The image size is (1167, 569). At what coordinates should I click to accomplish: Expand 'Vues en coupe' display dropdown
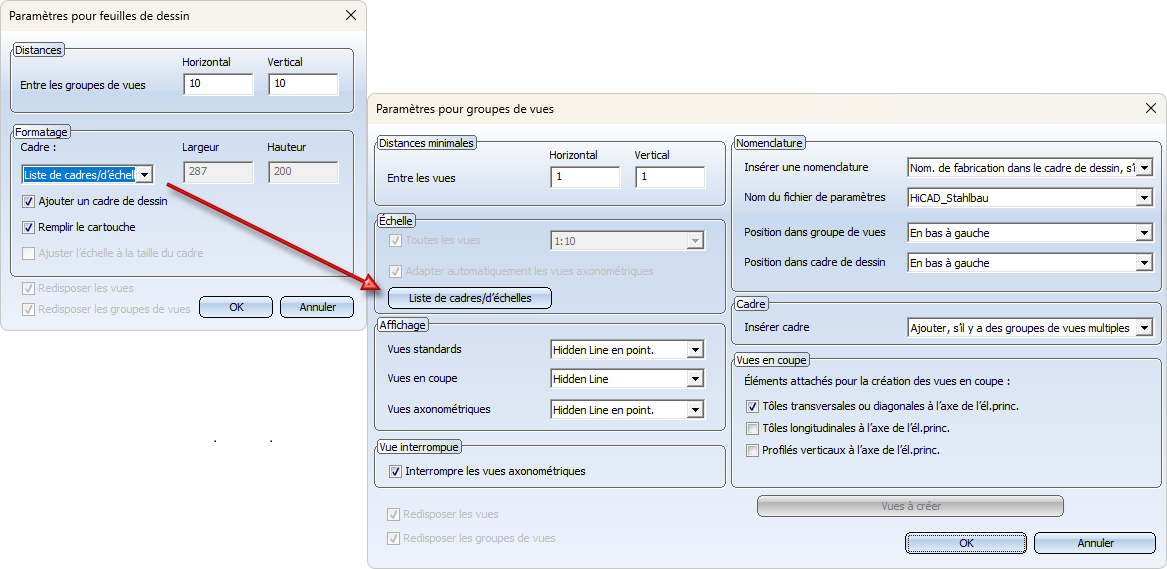click(x=696, y=379)
